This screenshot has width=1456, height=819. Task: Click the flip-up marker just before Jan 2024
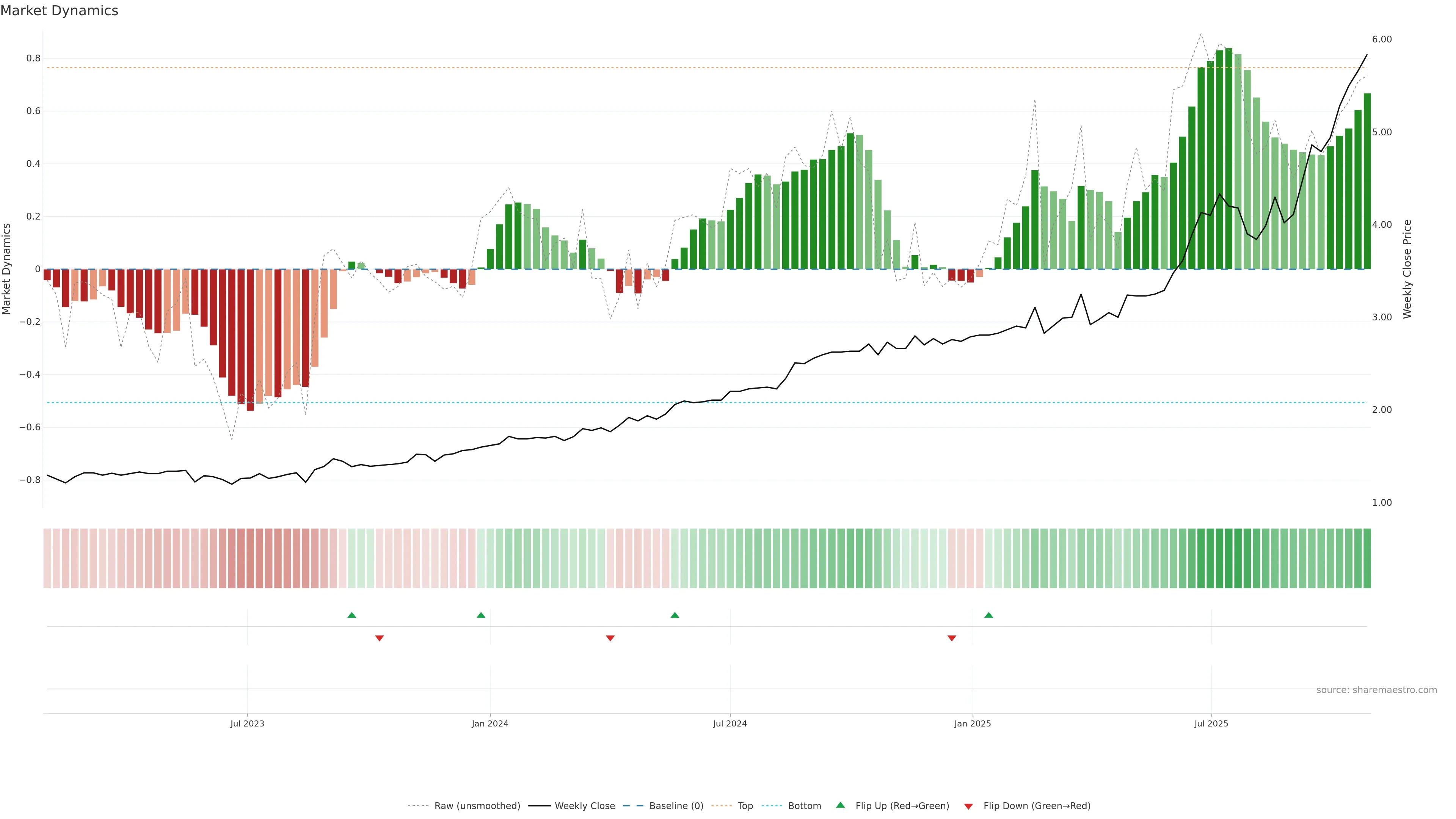pos(481,615)
